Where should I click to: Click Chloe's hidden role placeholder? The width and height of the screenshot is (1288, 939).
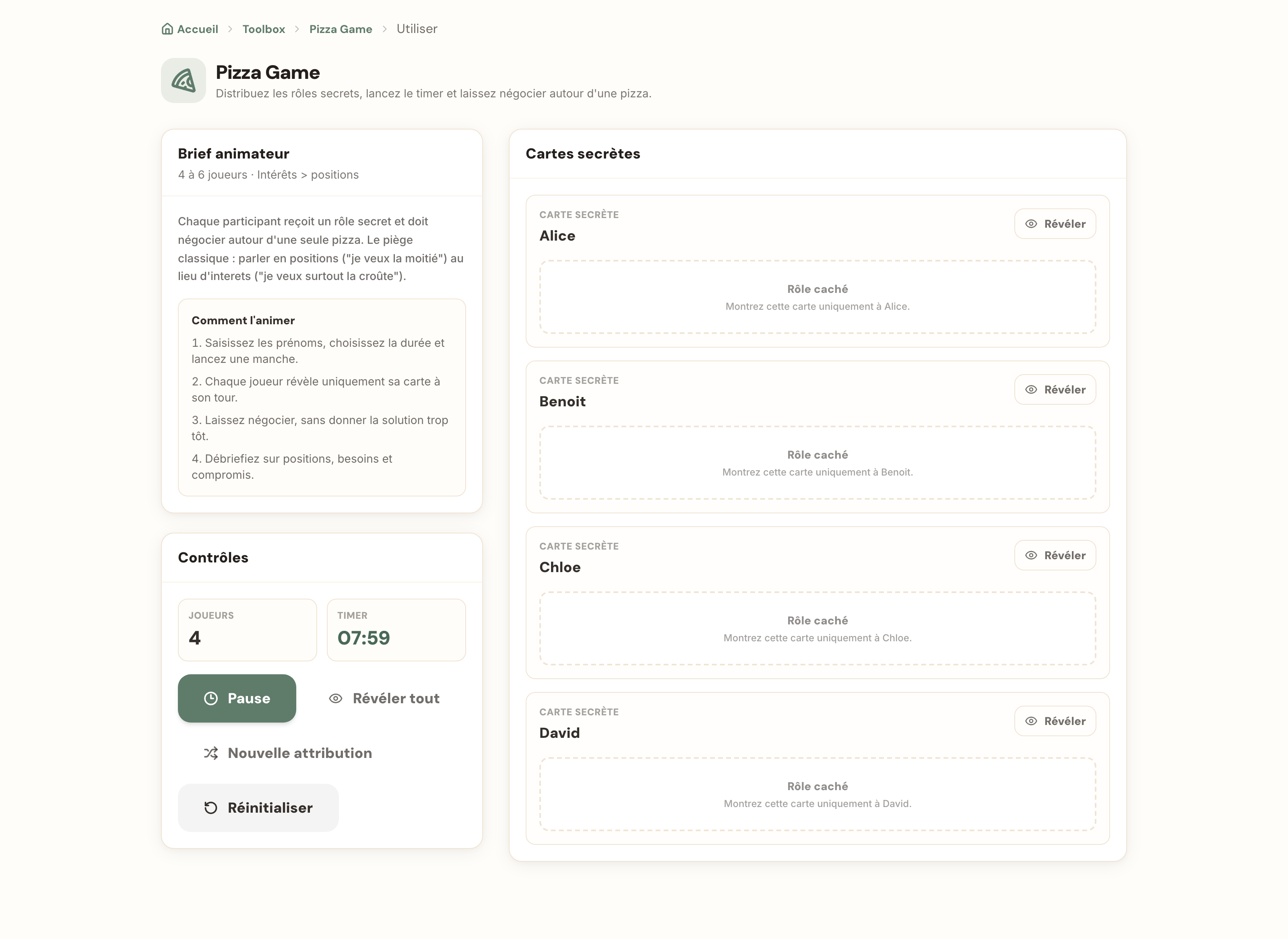point(817,628)
